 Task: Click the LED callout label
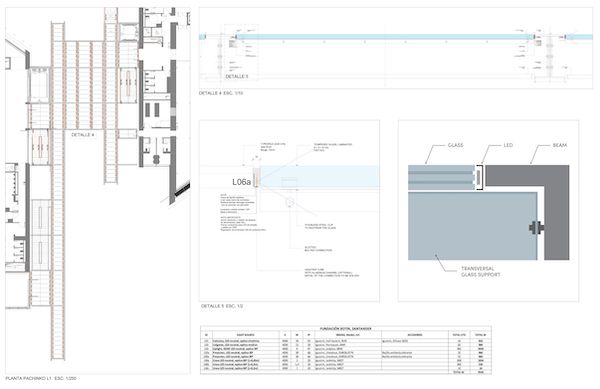[x=508, y=145]
